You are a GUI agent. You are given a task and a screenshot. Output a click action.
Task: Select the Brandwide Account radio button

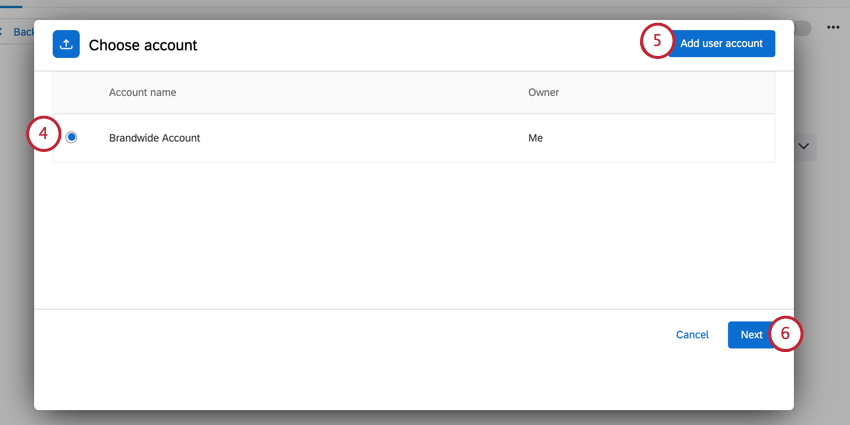point(72,138)
